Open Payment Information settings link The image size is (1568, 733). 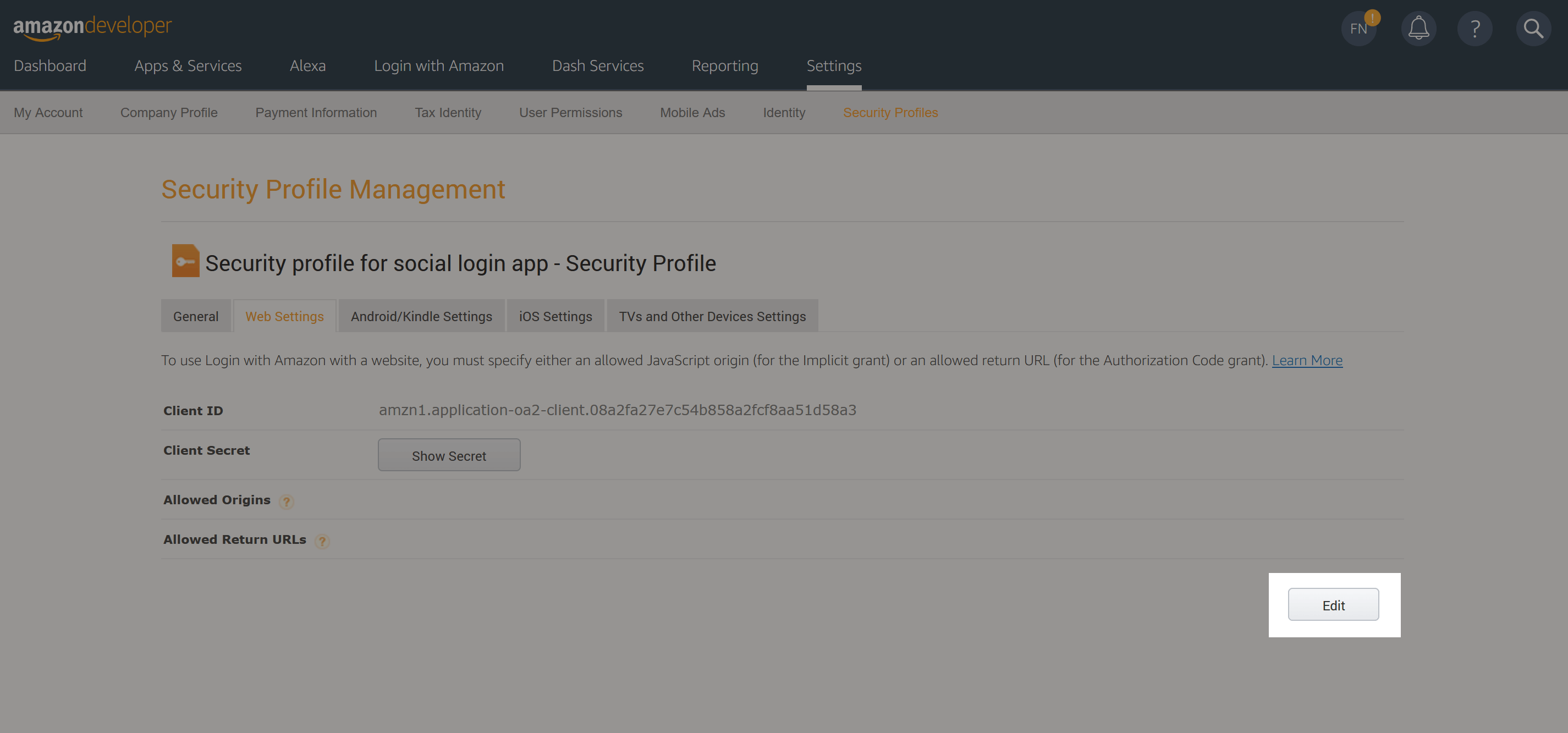(x=316, y=113)
